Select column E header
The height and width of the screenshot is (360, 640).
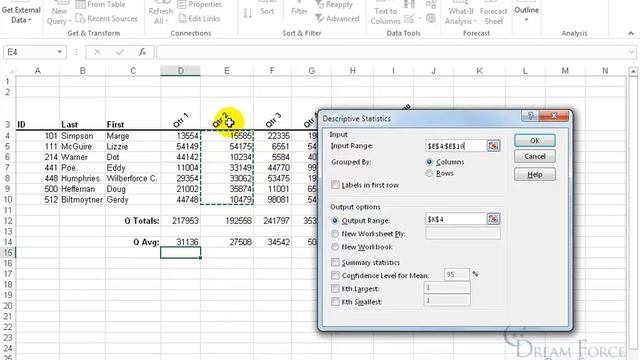(x=227, y=71)
